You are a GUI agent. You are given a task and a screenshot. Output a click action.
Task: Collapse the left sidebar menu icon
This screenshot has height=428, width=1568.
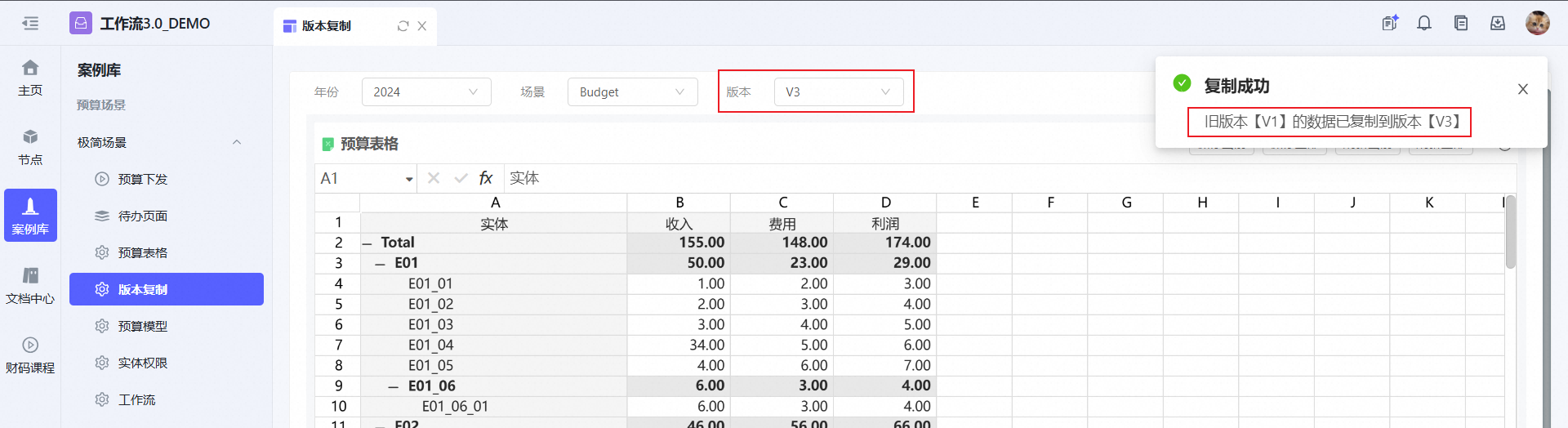[30, 24]
